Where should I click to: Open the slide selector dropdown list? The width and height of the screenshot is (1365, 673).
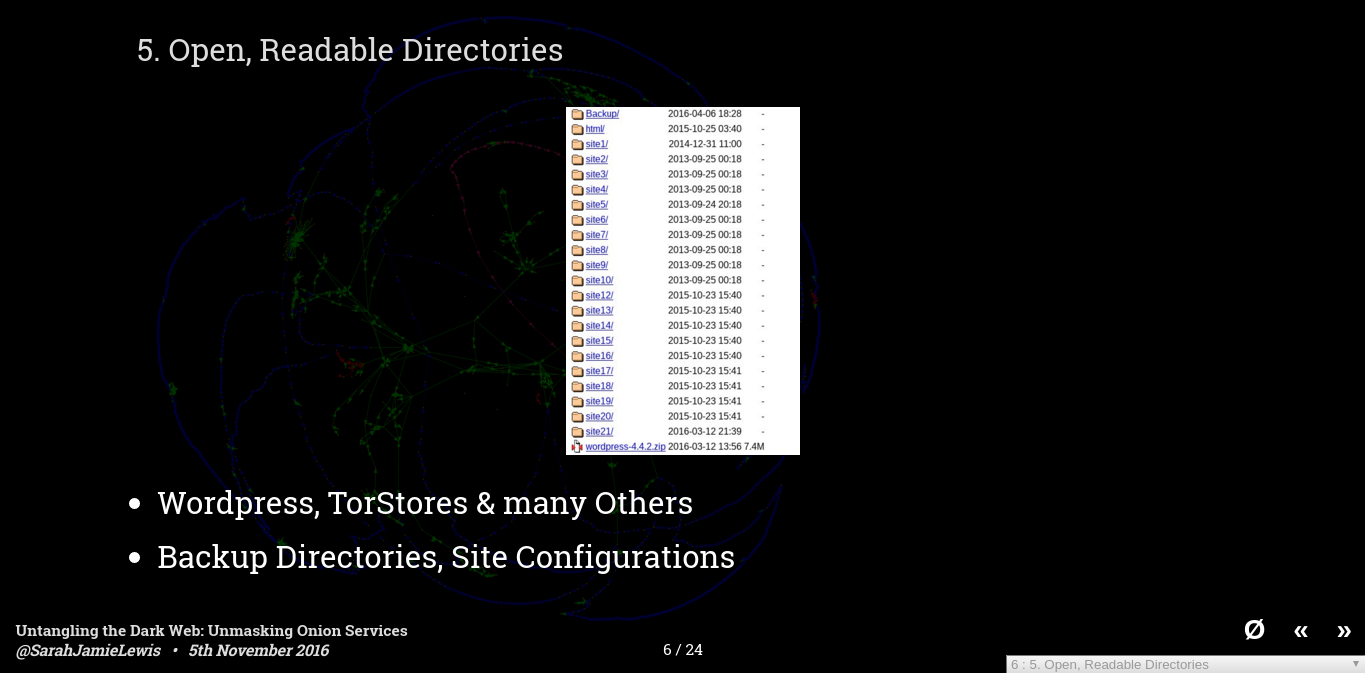(1180, 664)
